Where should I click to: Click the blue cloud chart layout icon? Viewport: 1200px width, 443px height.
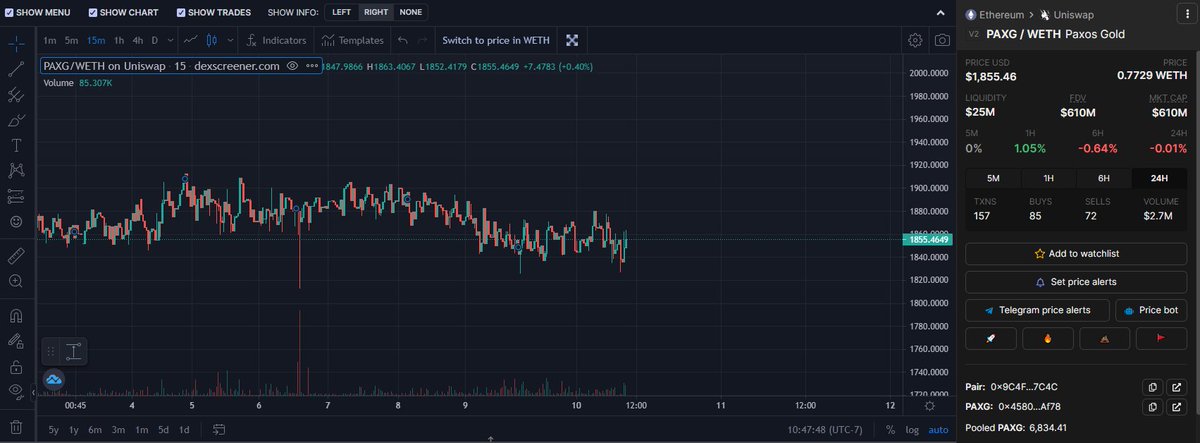click(x=54, y=379)
